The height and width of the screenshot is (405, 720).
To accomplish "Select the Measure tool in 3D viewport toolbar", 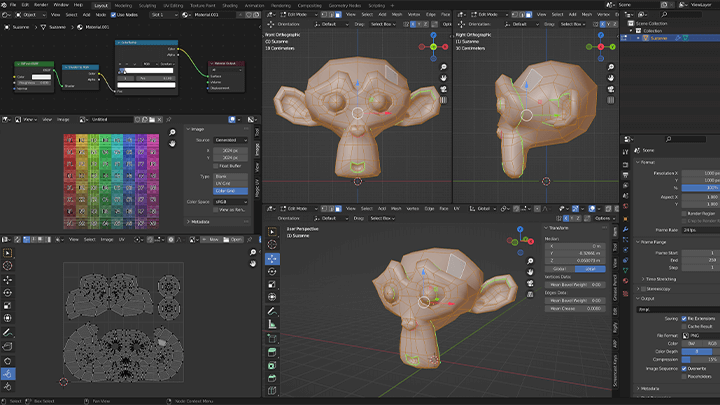I will point(272,325).
